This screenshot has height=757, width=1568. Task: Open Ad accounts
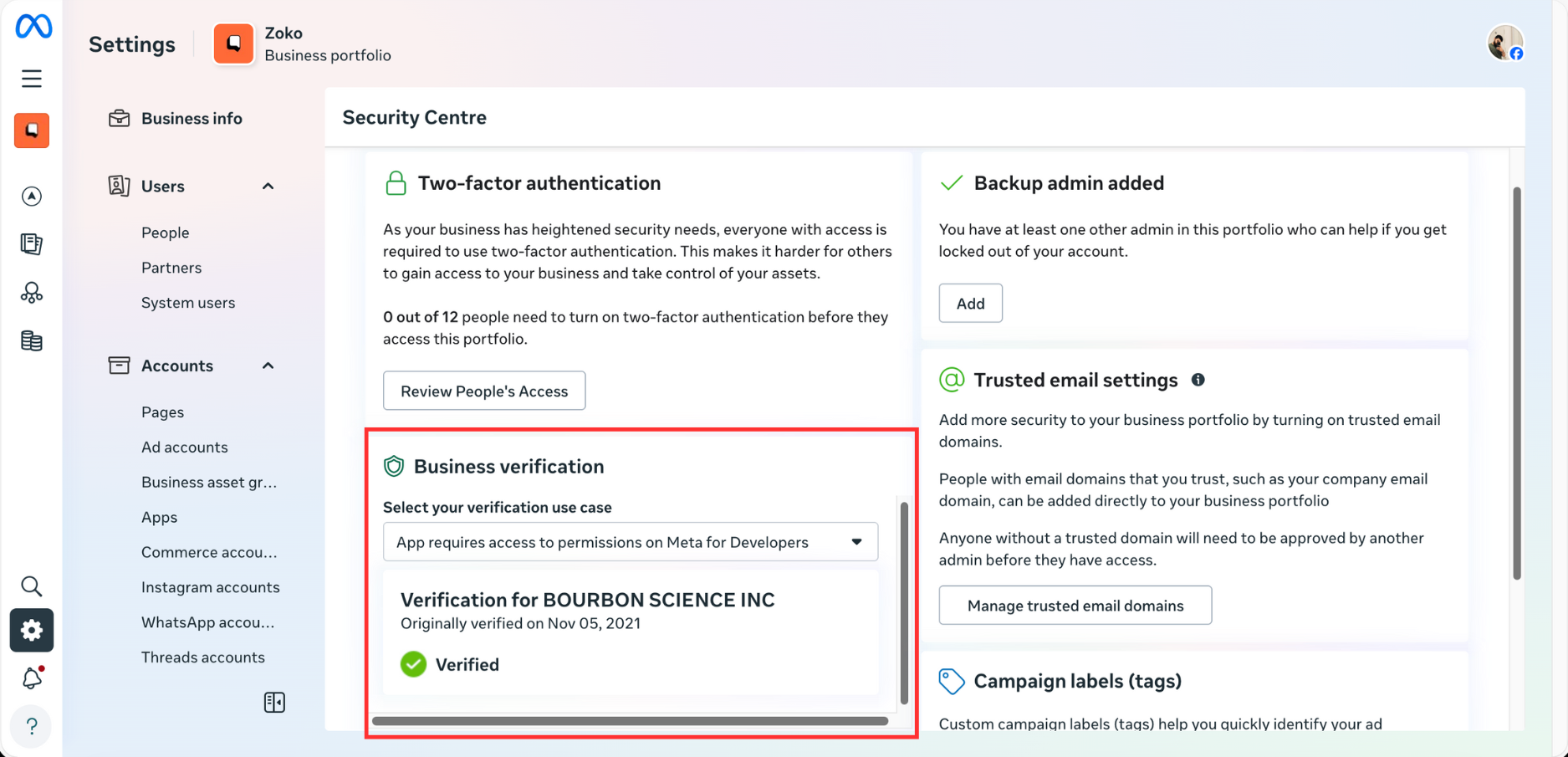tap(184, 447)
